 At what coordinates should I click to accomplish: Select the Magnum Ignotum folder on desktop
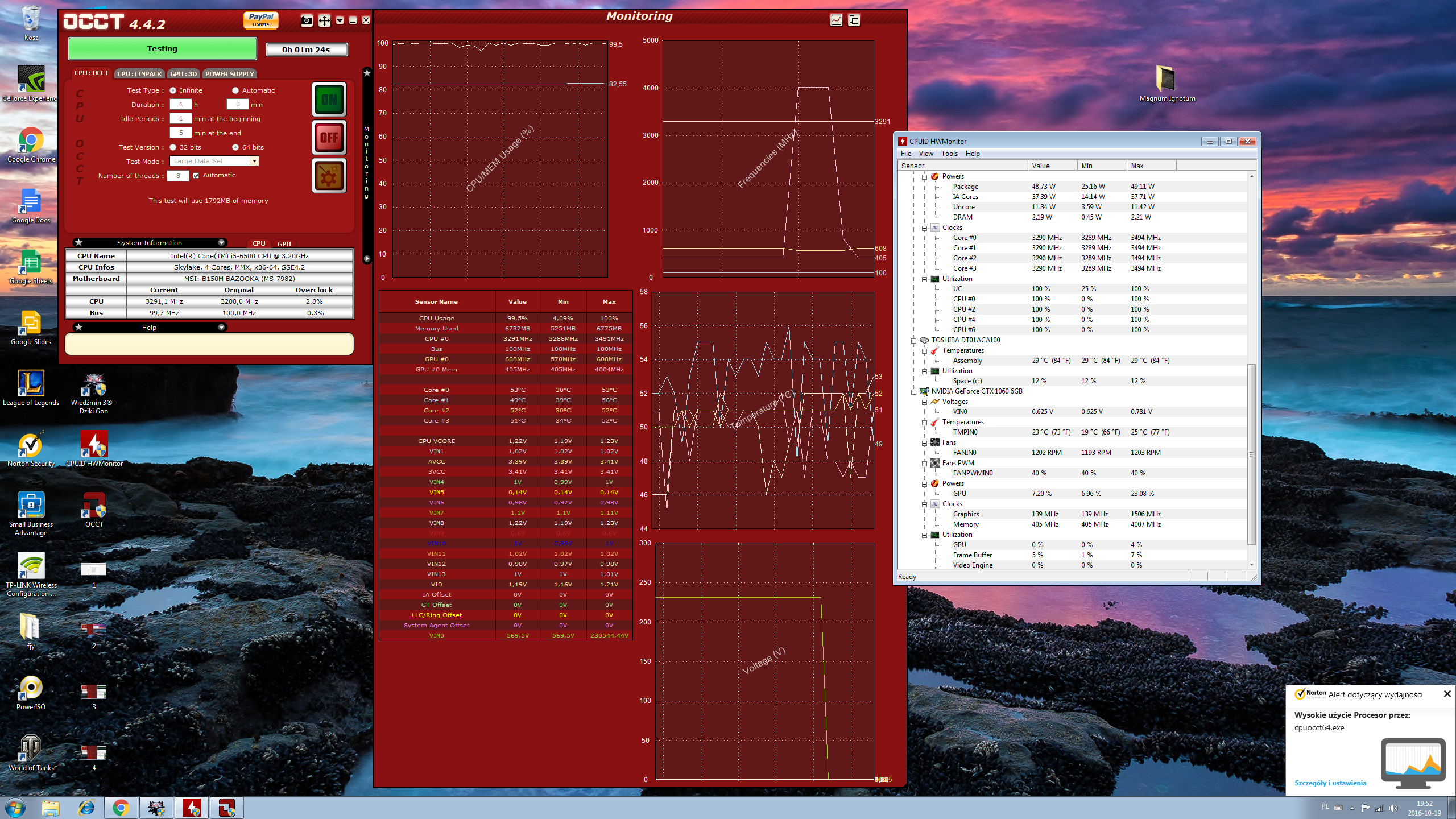(1167, 84)
